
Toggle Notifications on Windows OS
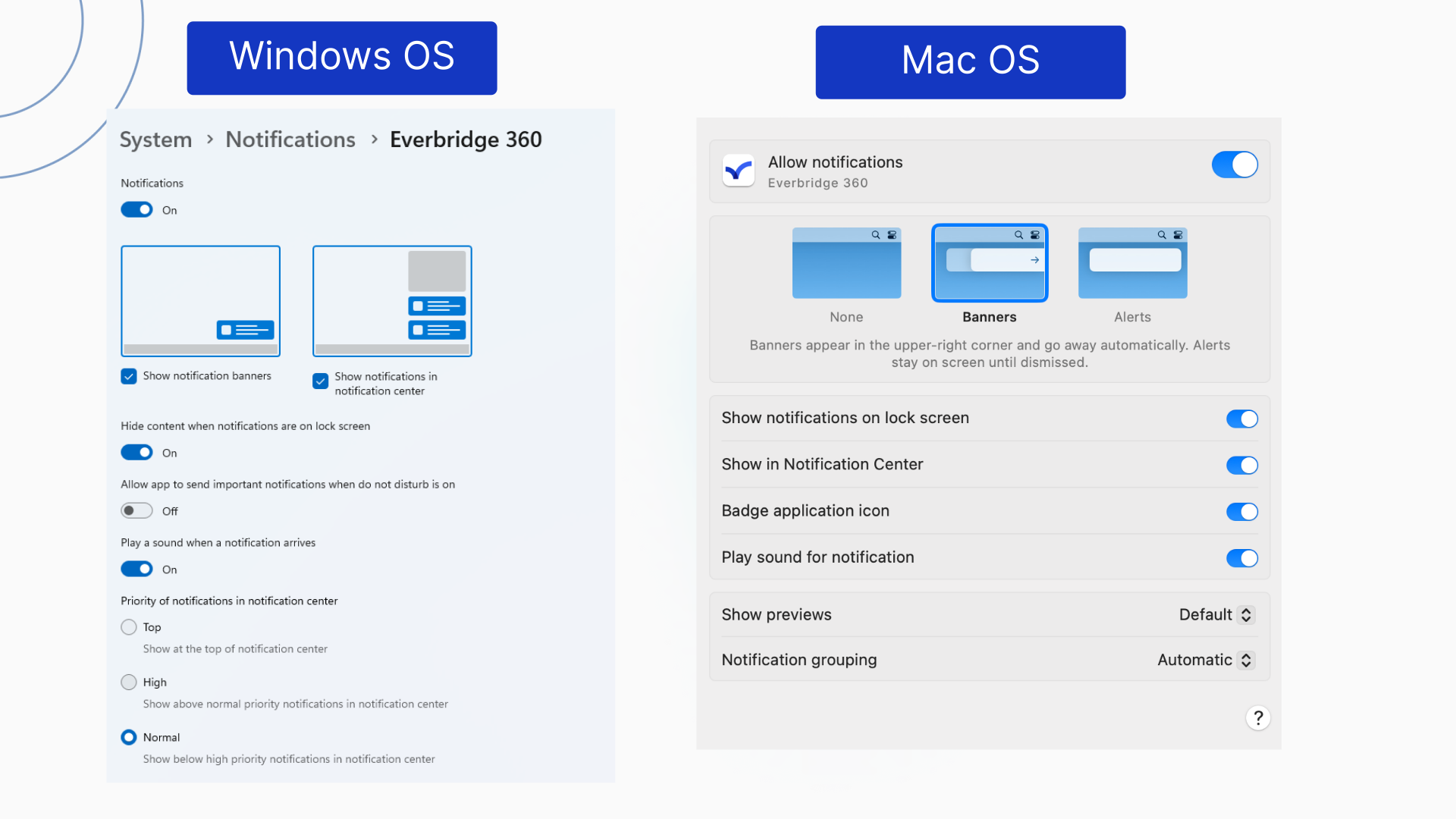(x=136, y=209)
